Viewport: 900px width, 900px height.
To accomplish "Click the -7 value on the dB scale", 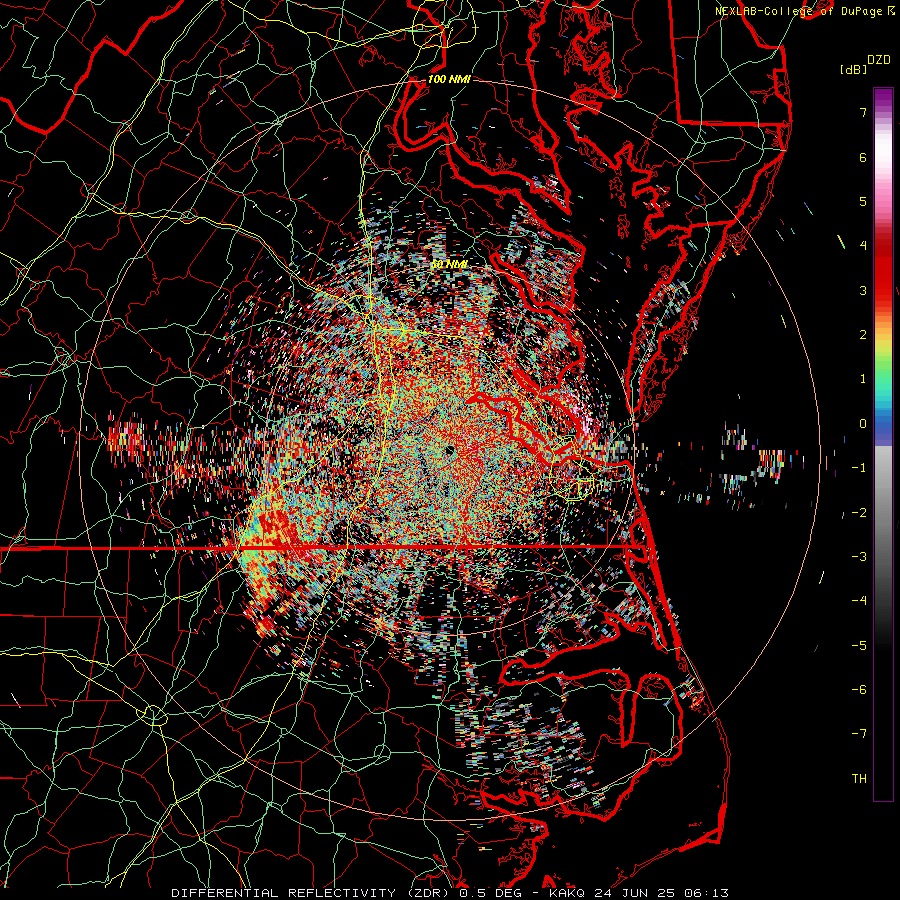I will tap(859, 734).
